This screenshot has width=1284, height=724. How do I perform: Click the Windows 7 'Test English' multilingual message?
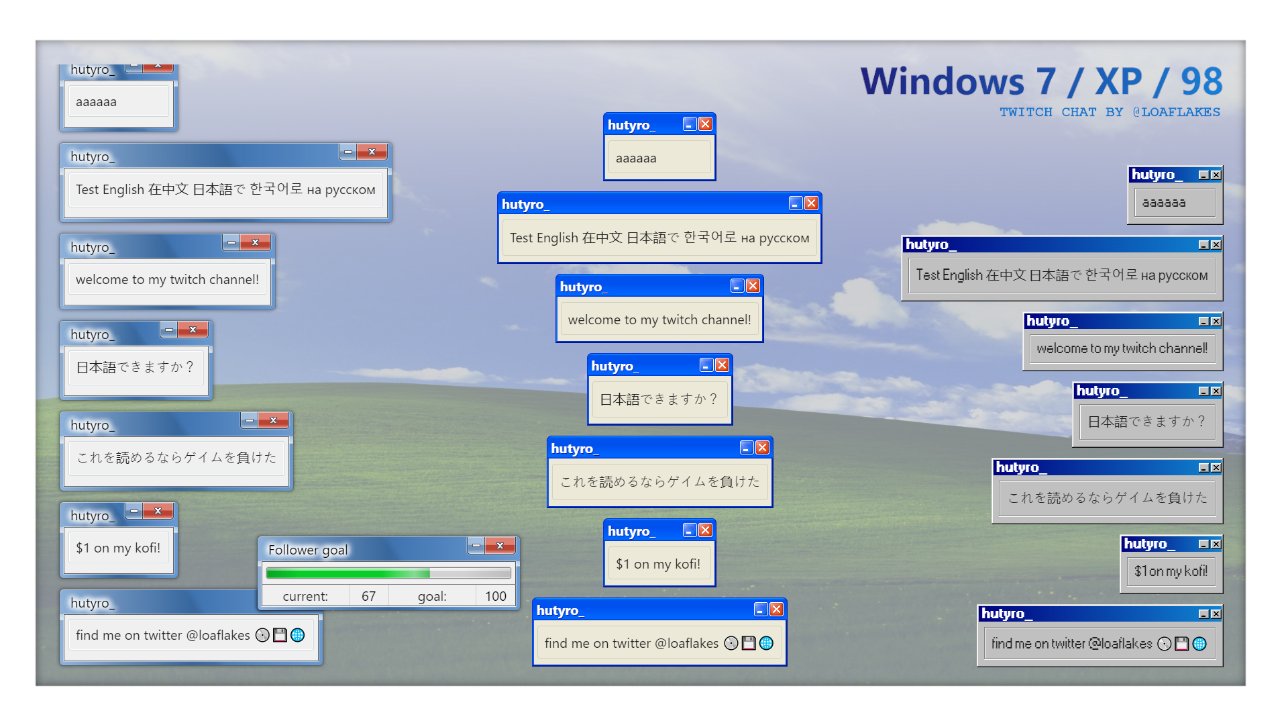[x=225, y=189]
